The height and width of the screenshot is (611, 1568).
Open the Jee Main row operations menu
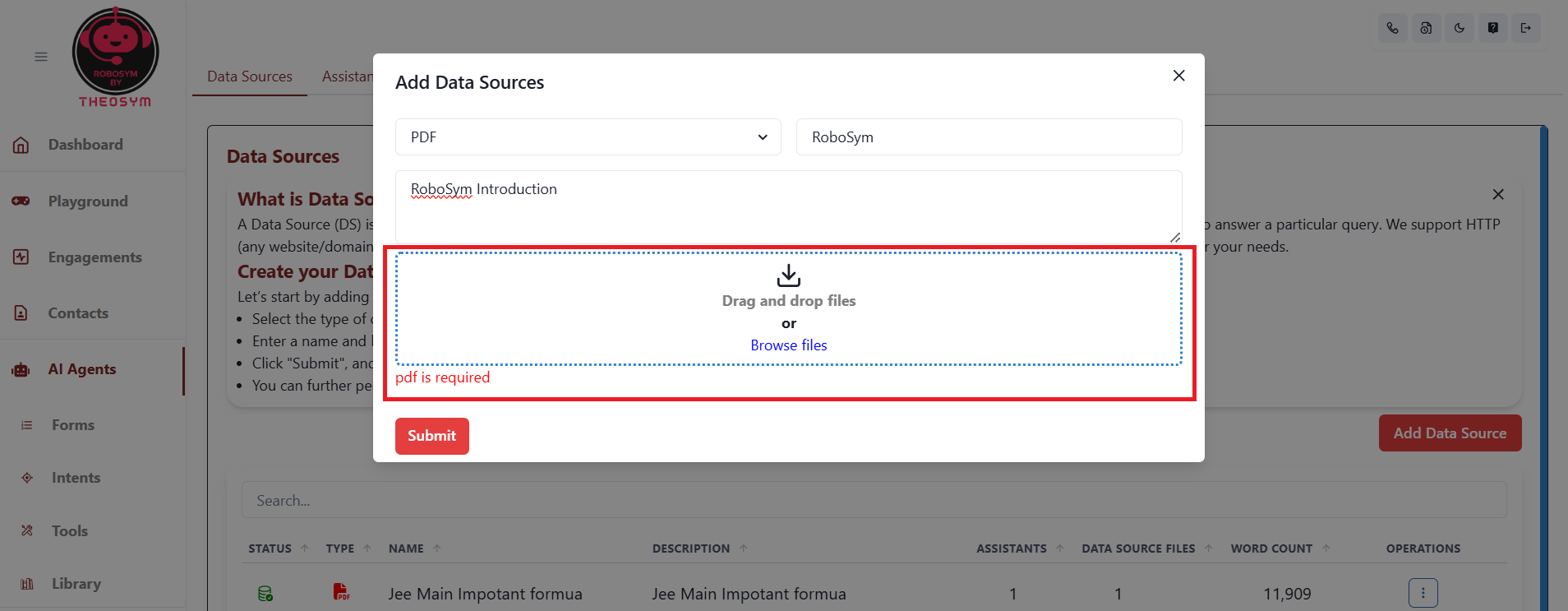tap(1423, 593)
